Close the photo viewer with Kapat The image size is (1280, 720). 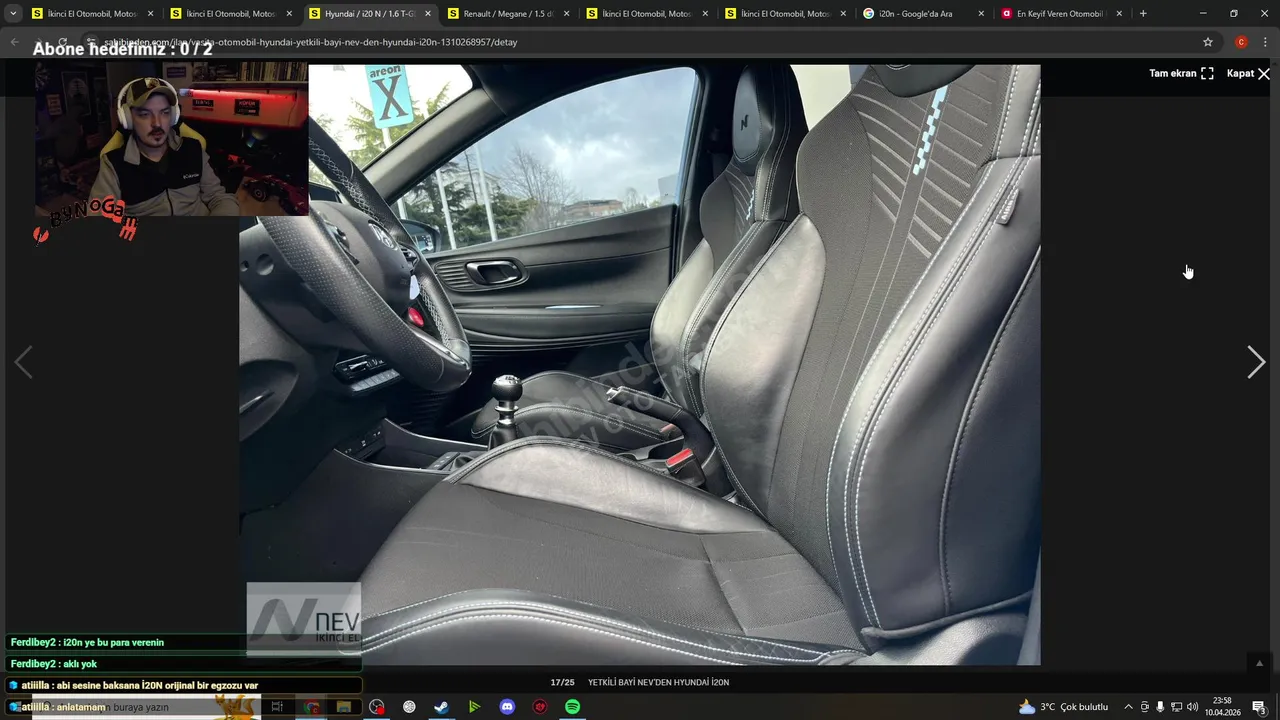coord(1248,73)
